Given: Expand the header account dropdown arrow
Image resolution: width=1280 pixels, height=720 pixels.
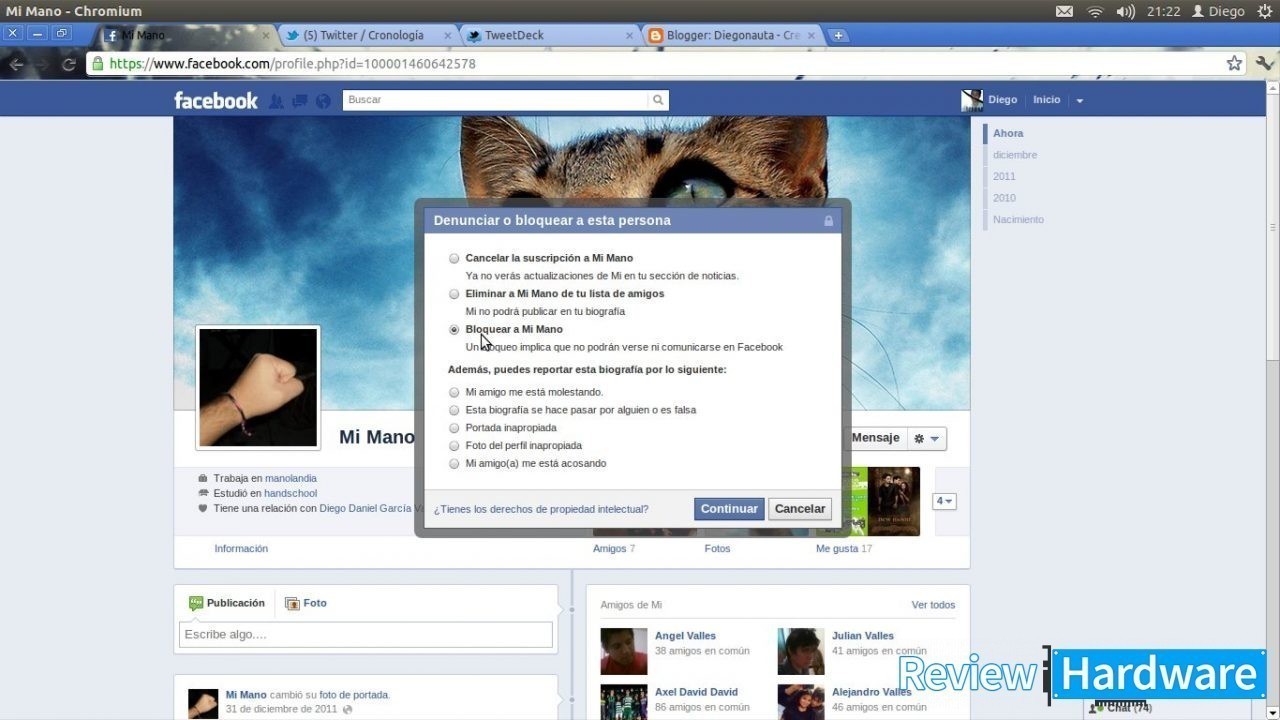Looking at the screenshot, I should click(x=1079, y=101).
